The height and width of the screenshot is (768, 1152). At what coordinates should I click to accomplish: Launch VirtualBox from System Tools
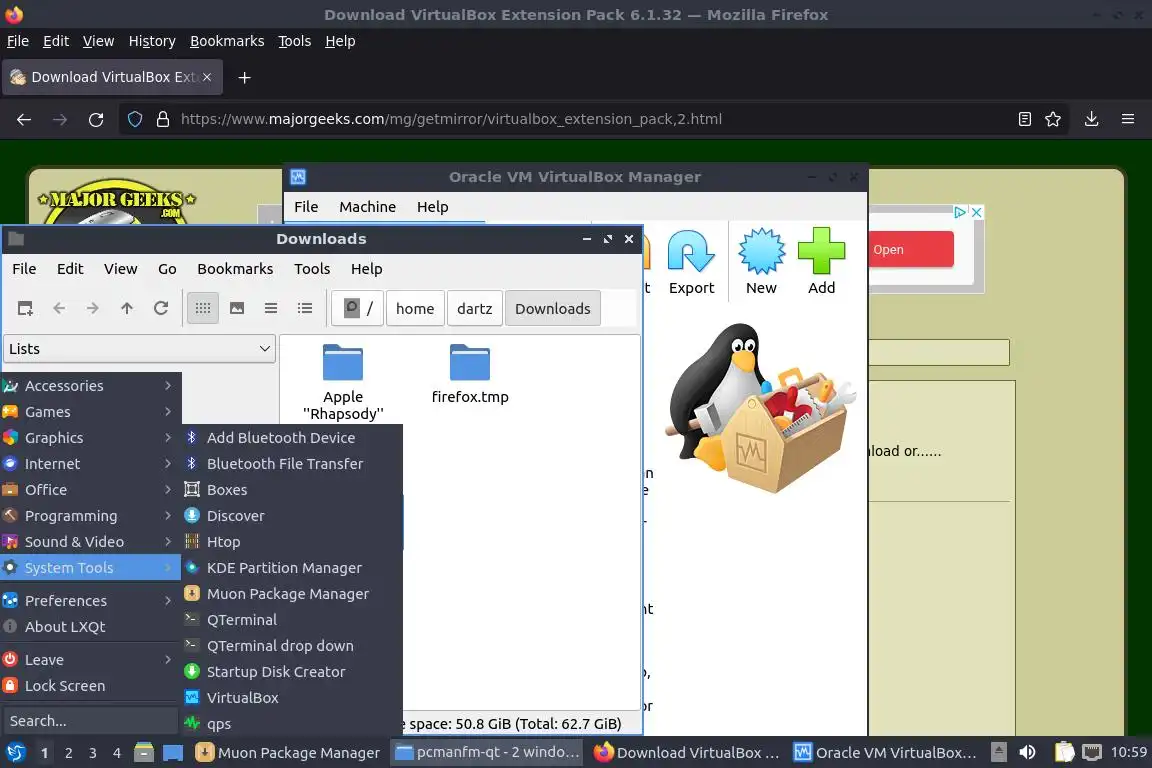coord(292,698)
